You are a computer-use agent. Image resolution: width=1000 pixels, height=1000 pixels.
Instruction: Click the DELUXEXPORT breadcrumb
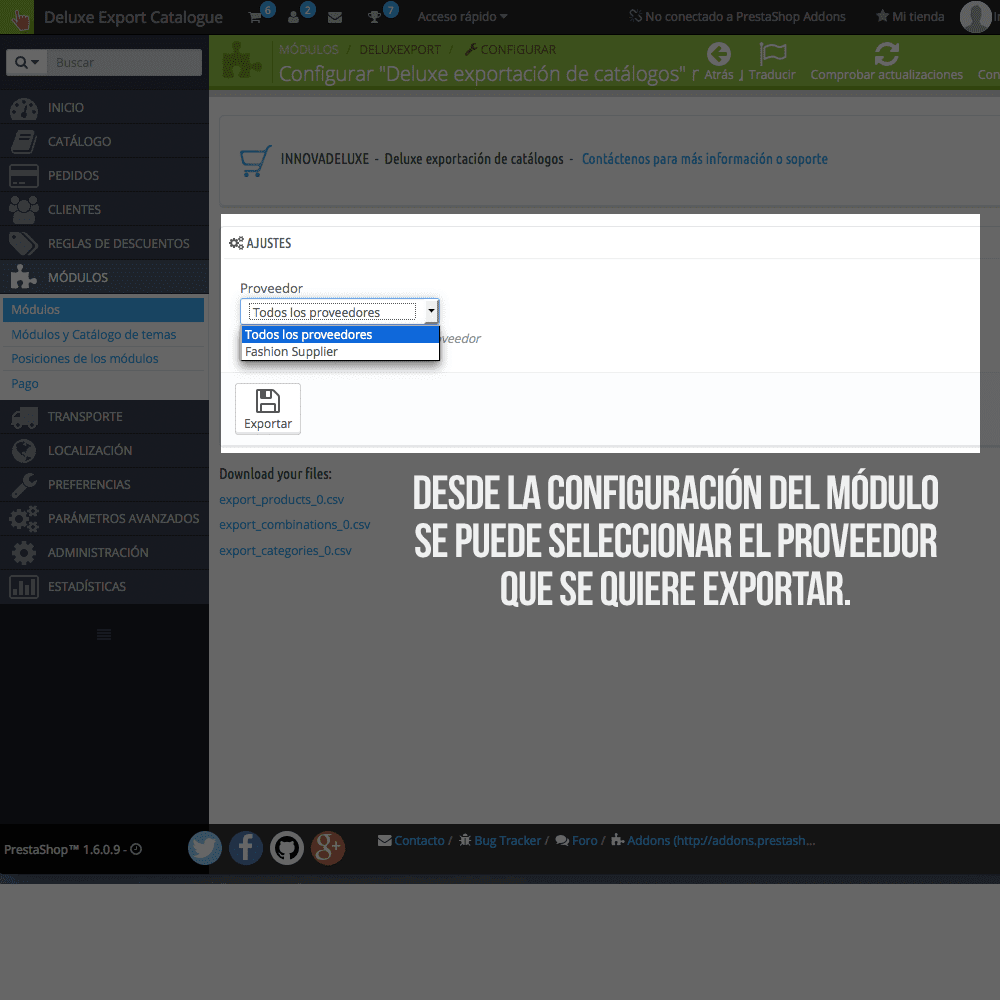click(x=400, y=49)
